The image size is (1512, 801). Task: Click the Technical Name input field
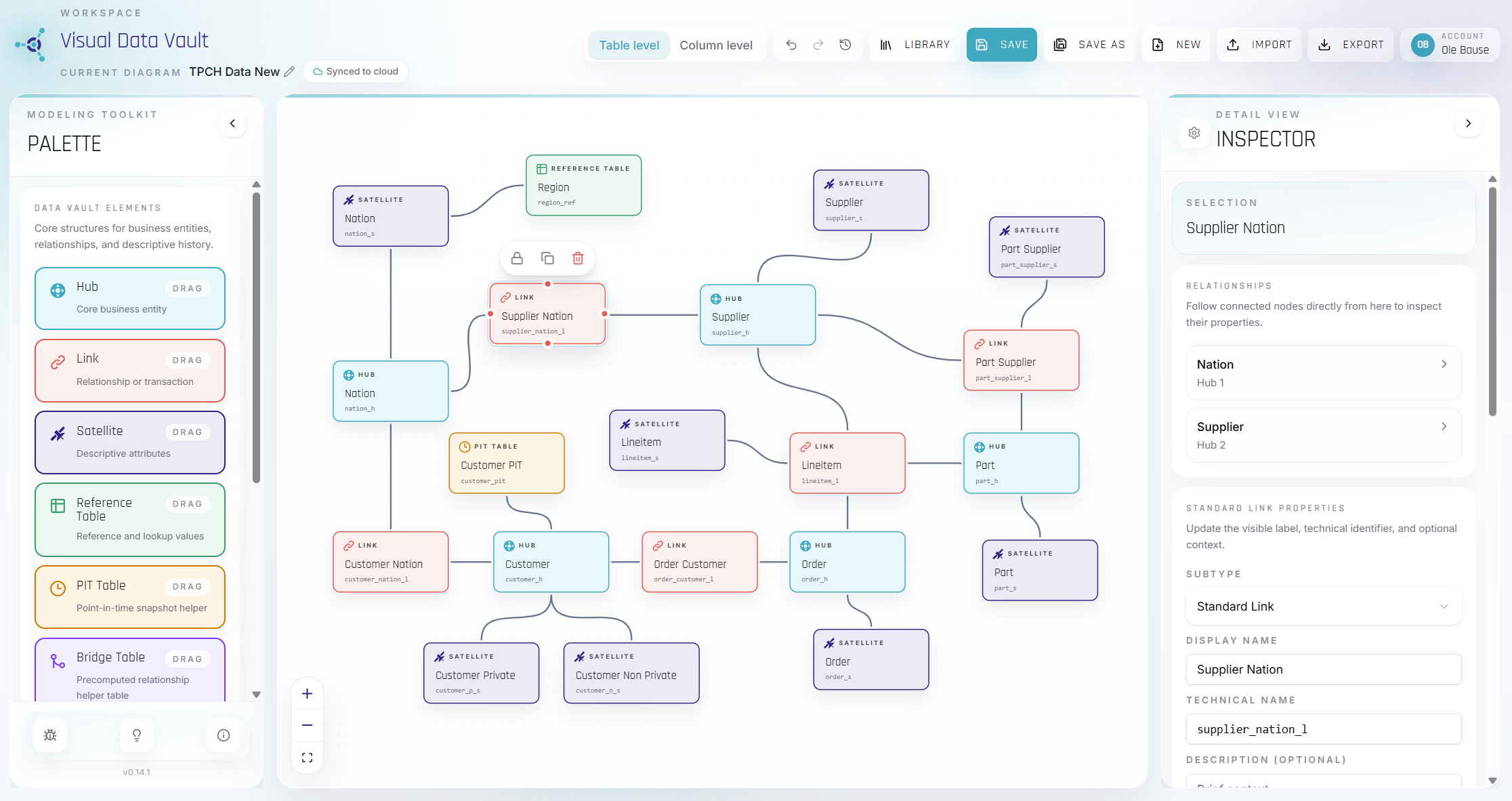tap(1323, 729)
